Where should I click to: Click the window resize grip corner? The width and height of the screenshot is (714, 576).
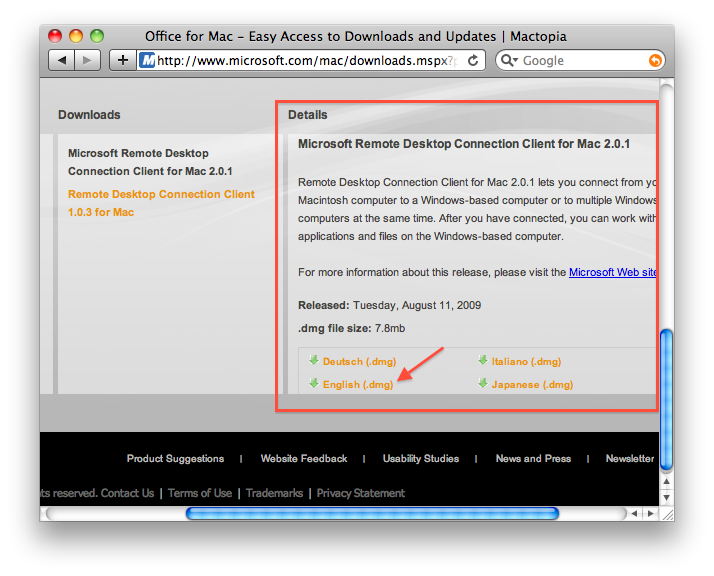click(x=667, y=515)
